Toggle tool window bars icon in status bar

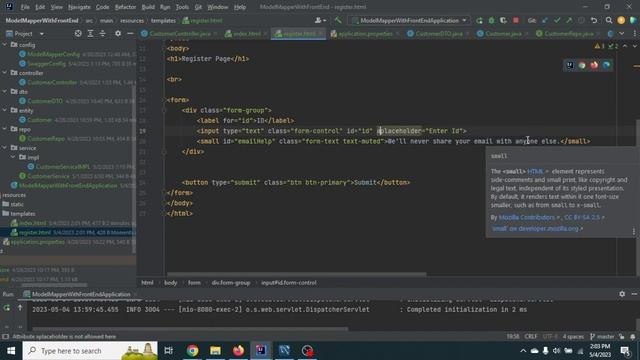[5, 337]
